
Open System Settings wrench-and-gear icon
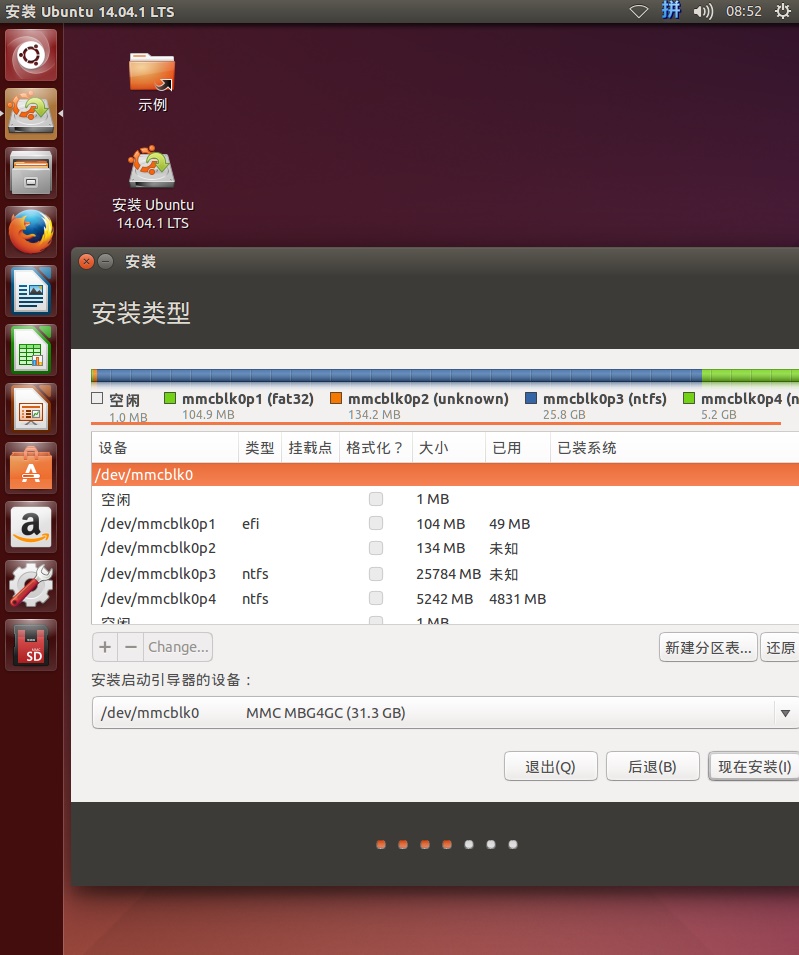31,587
